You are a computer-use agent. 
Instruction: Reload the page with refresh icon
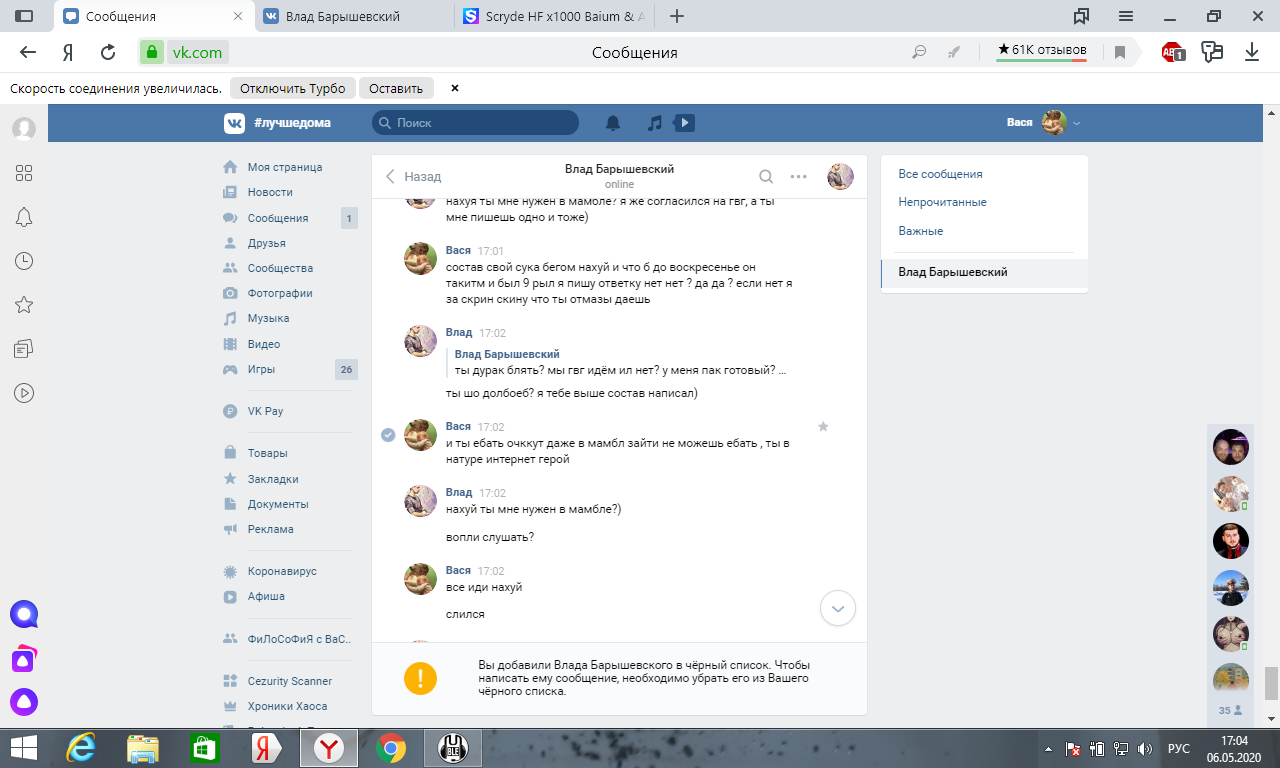click(x=108, y=53)
